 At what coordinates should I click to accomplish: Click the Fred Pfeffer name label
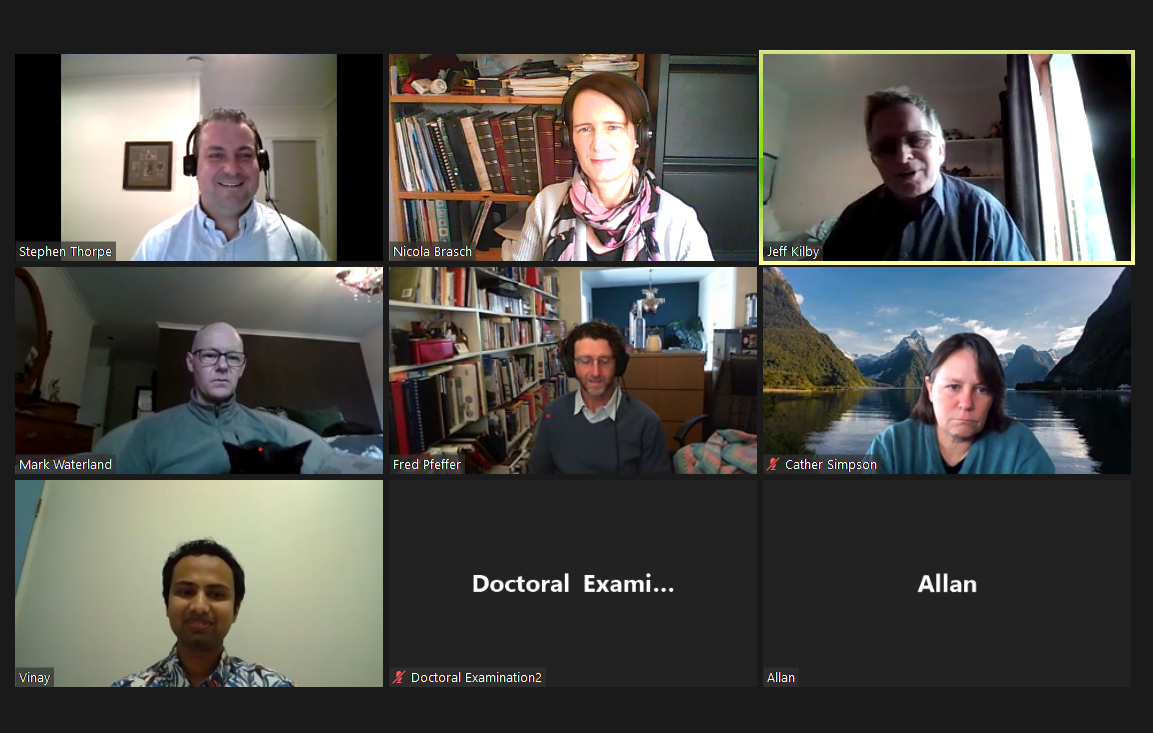(x=426, y=465)
